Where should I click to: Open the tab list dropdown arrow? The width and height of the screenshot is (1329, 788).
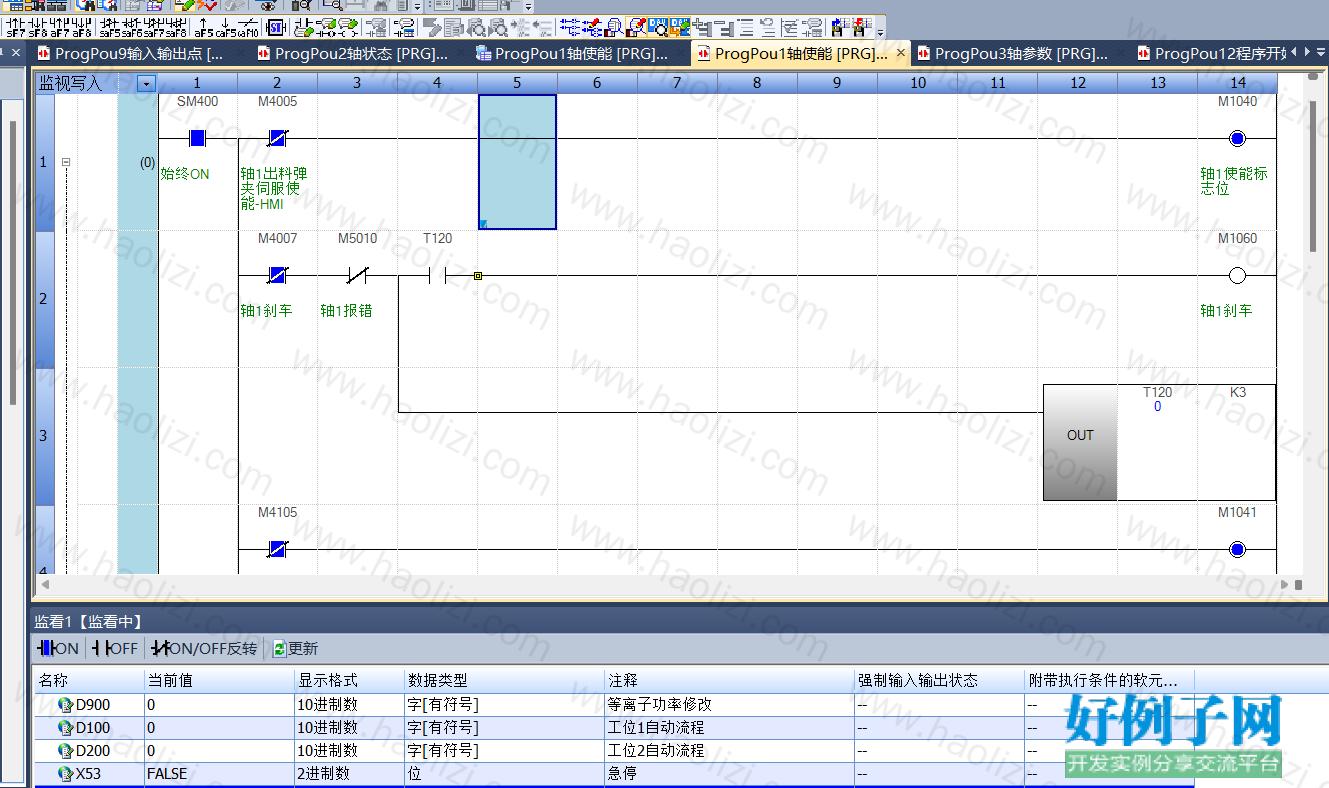[x=1321, y=52]
